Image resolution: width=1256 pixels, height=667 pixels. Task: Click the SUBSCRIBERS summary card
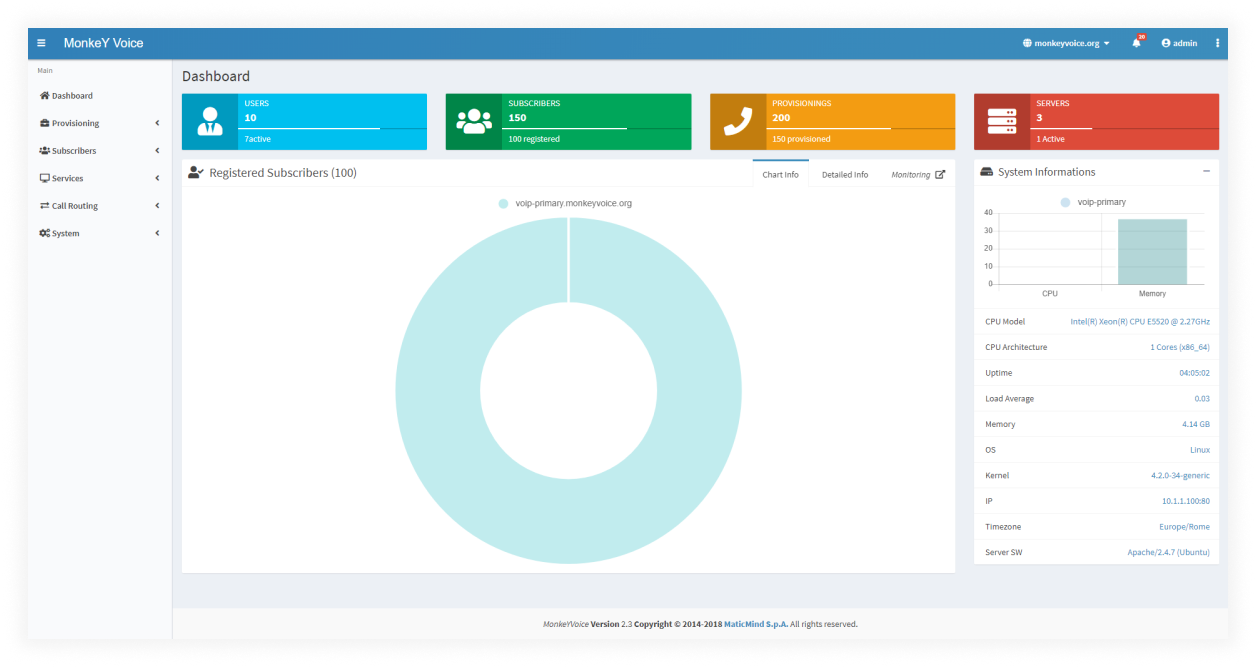568,122
